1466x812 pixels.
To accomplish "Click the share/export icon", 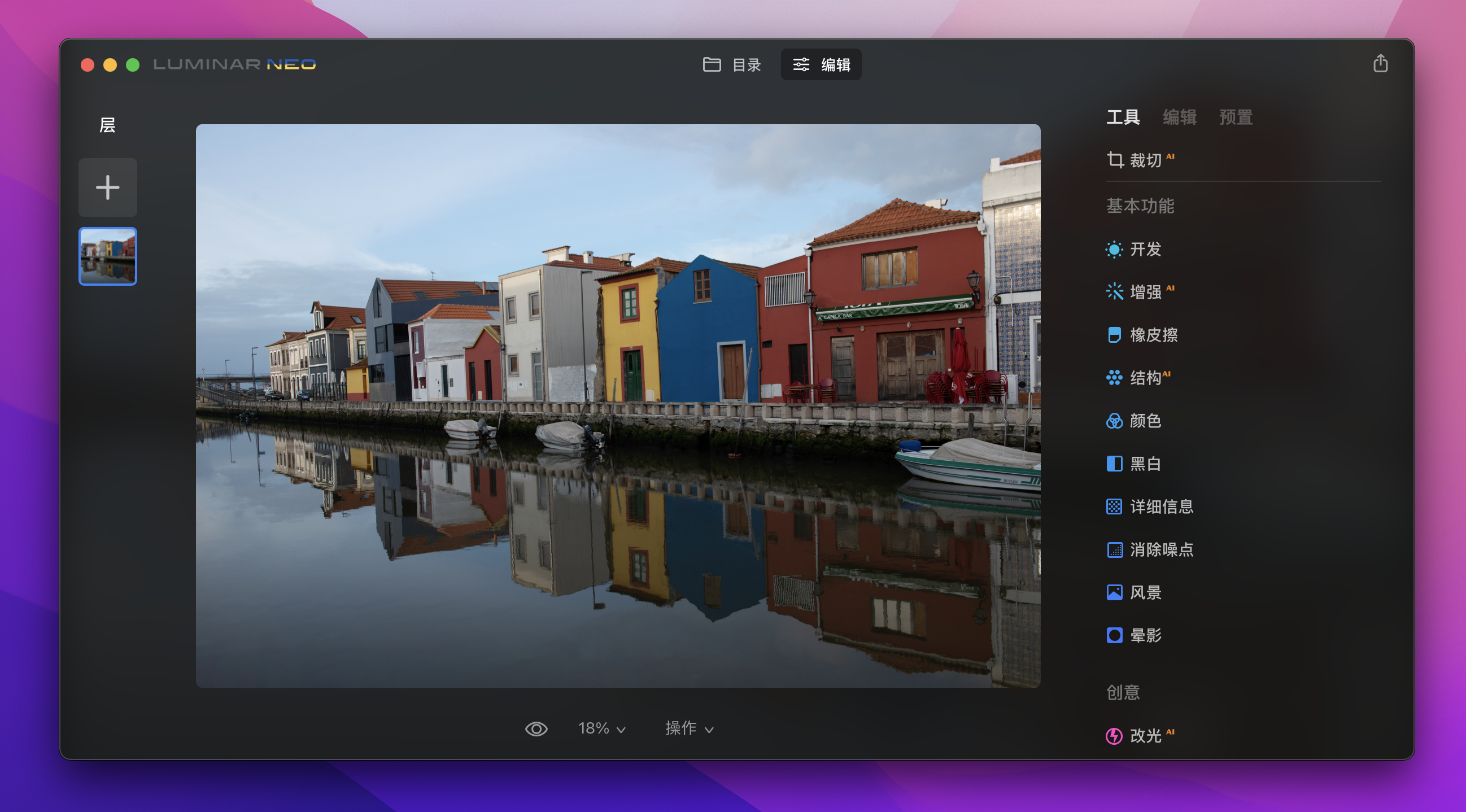I will 1380,64.
